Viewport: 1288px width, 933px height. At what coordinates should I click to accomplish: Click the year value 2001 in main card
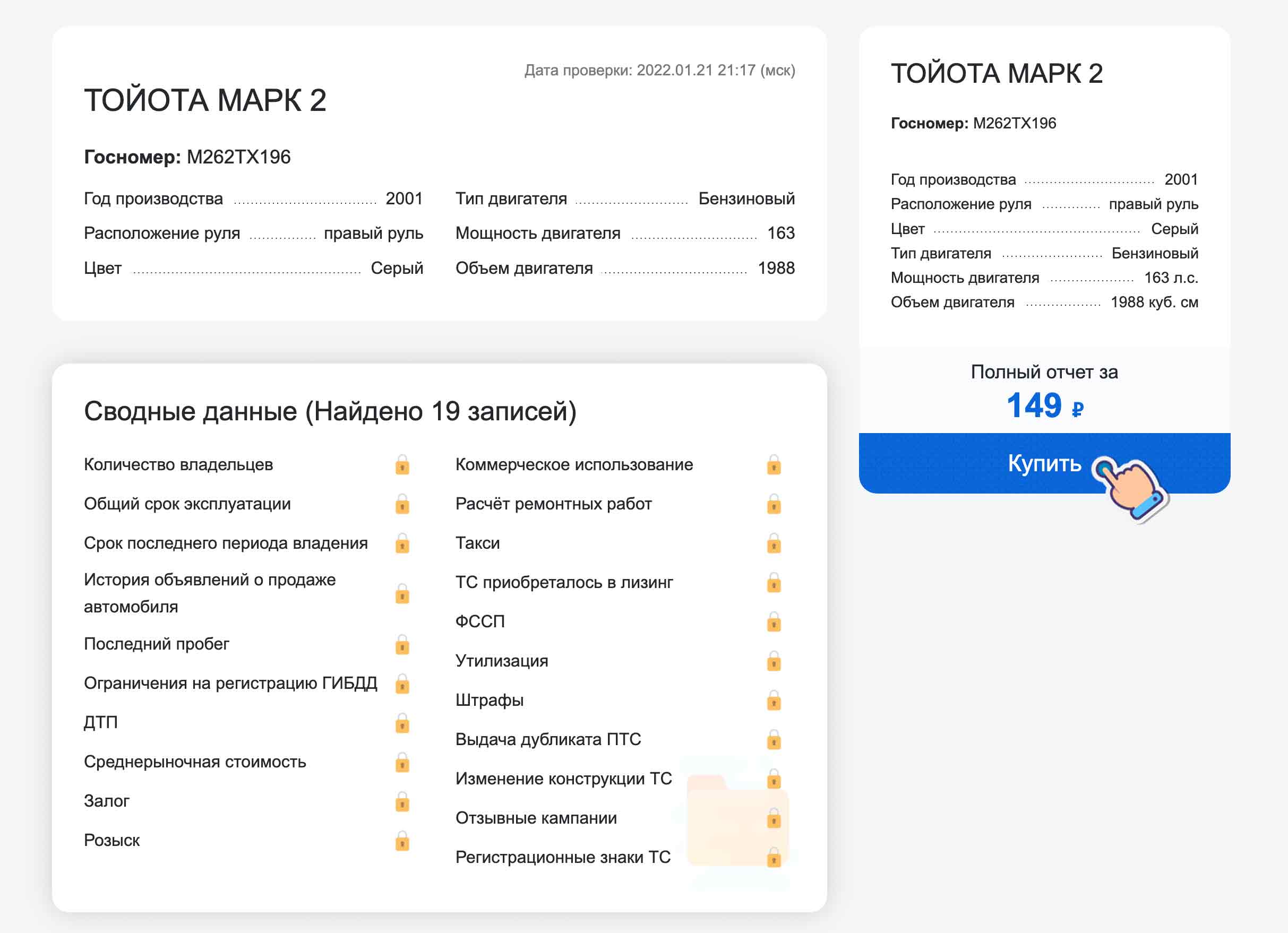(404, 198)
